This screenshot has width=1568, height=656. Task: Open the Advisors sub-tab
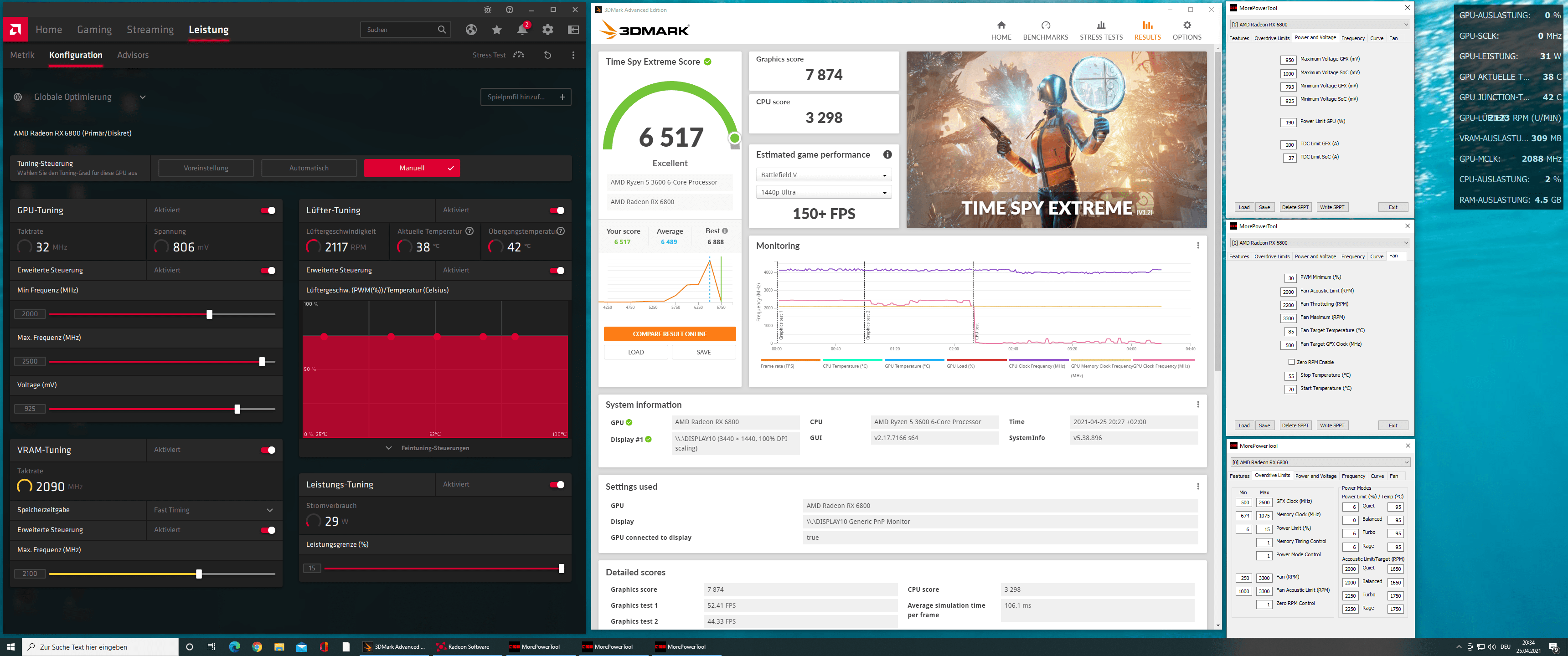[x=133, y=55]
